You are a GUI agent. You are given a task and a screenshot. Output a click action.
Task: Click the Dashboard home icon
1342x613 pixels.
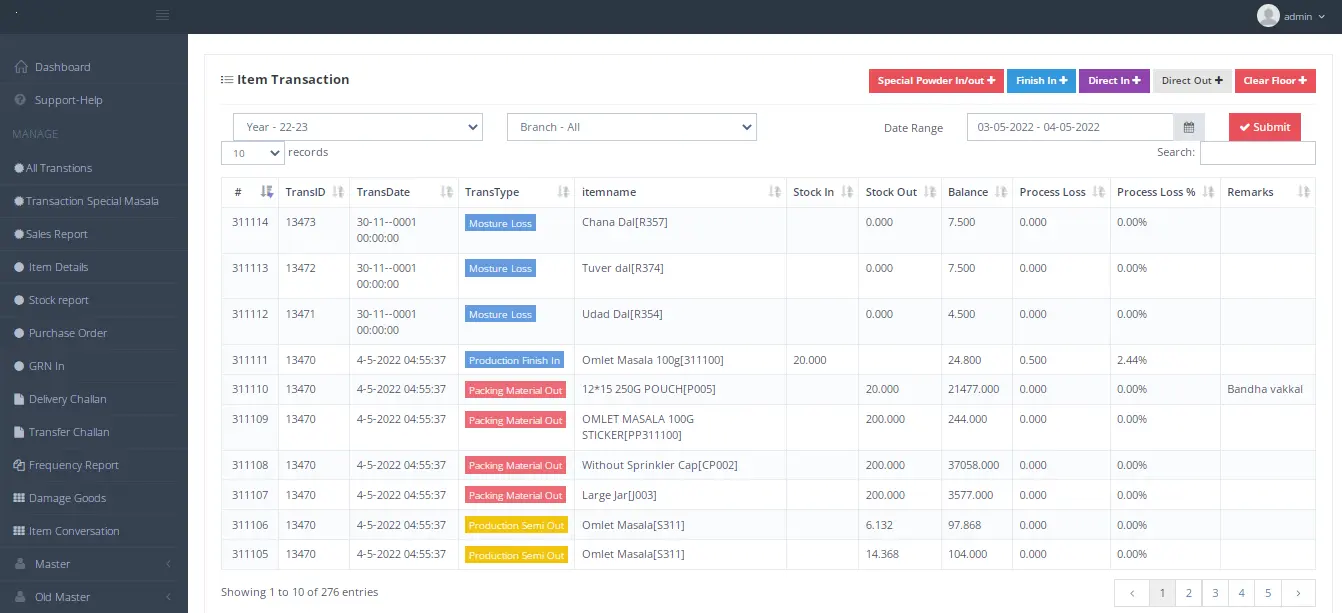[x=21, y=67]
